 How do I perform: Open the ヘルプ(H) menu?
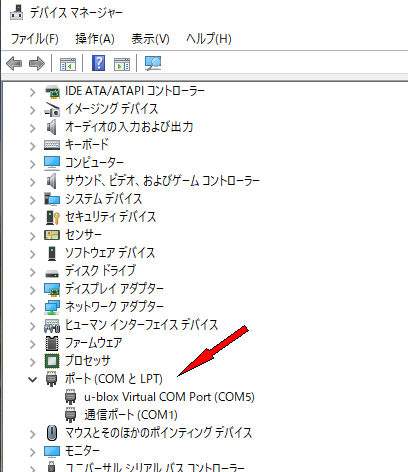(209, 39)
